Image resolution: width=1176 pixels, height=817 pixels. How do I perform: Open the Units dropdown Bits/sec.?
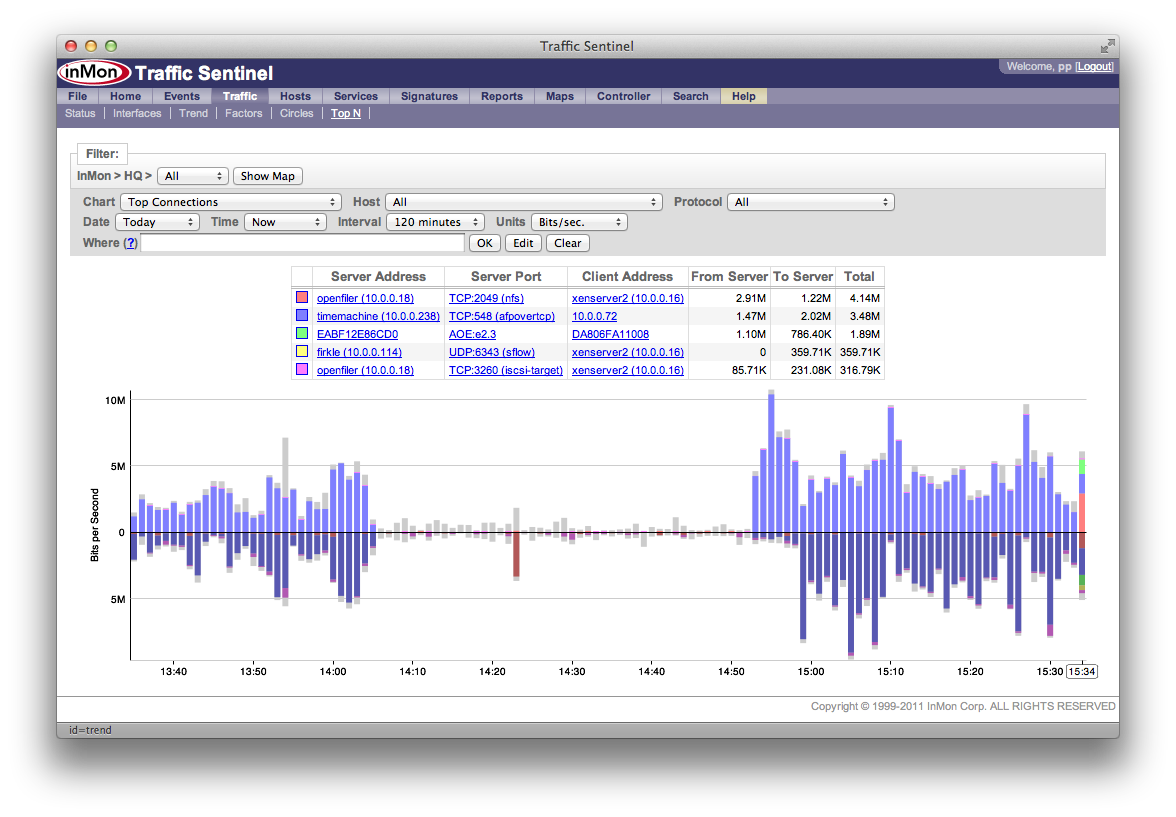(x=579, y=223)
